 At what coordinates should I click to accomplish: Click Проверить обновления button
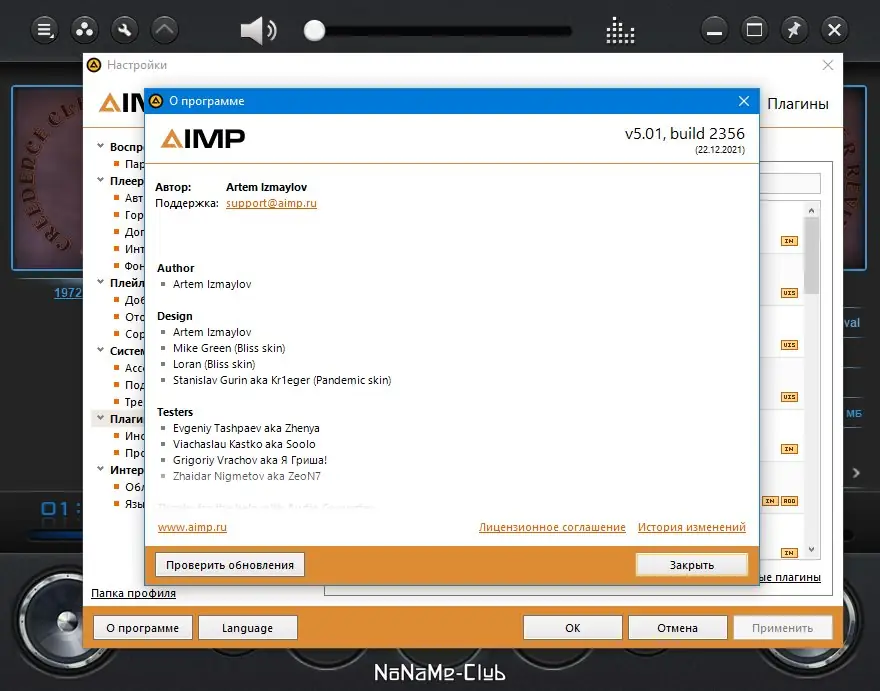(230, 565)
